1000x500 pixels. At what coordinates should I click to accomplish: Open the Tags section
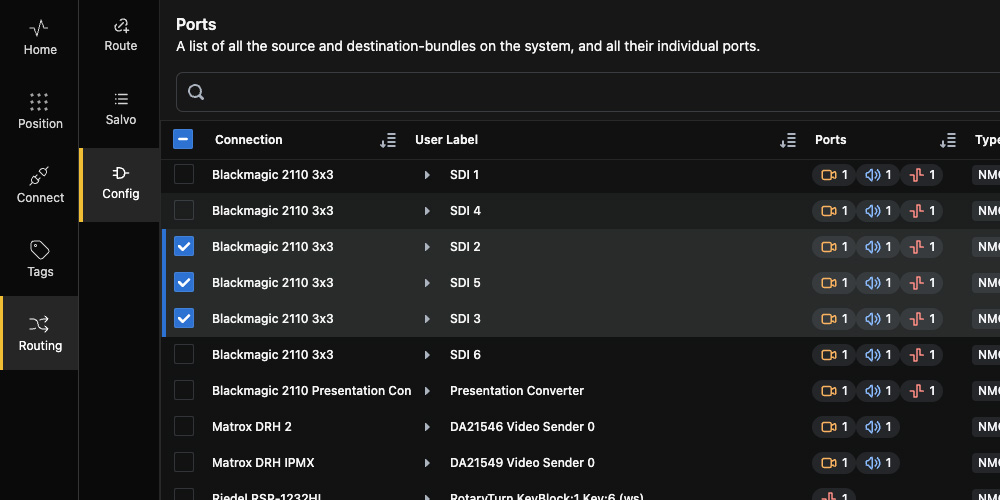pos(40,259)
